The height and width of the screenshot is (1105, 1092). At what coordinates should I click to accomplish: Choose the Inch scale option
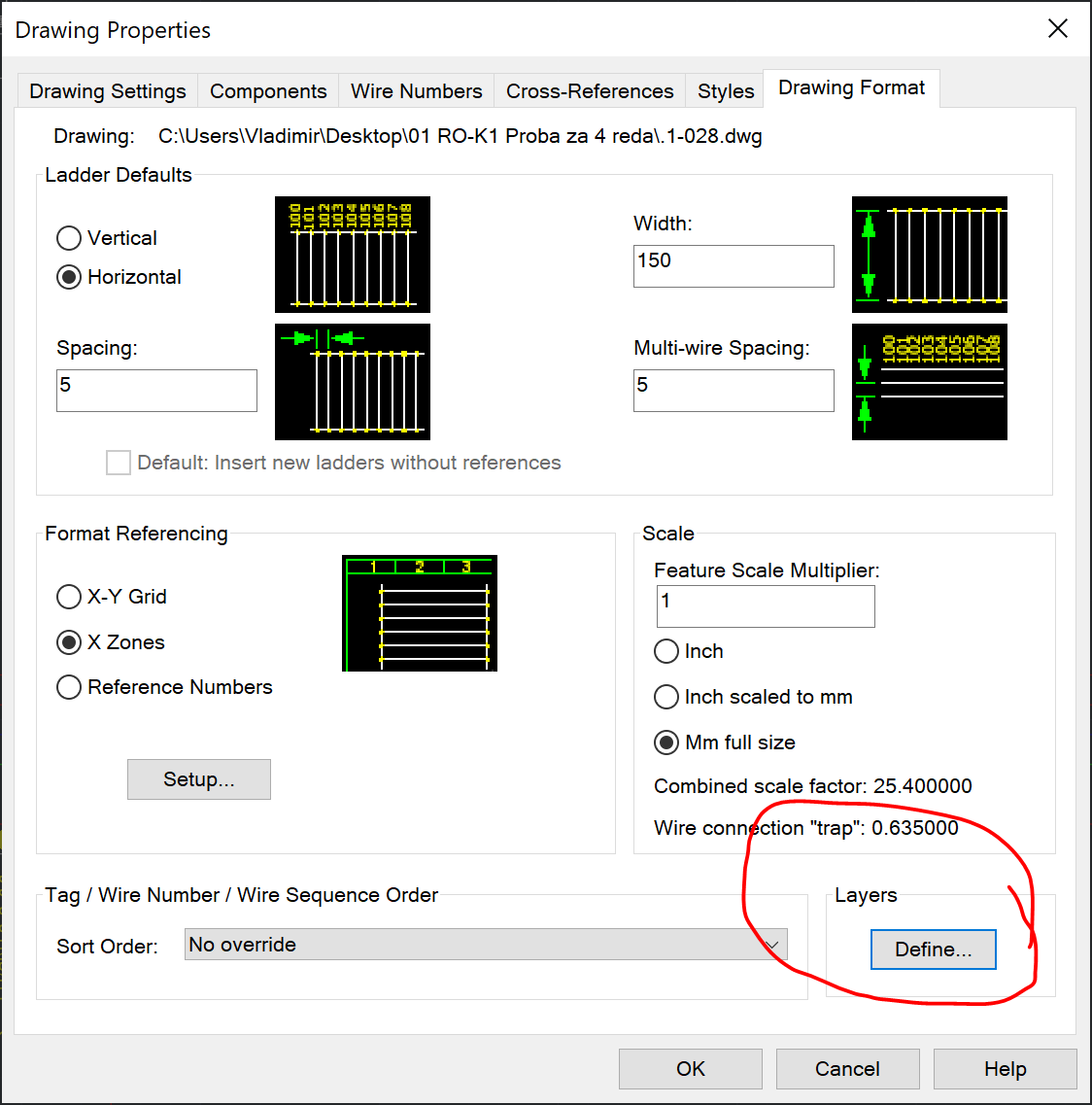coord(666,651)
